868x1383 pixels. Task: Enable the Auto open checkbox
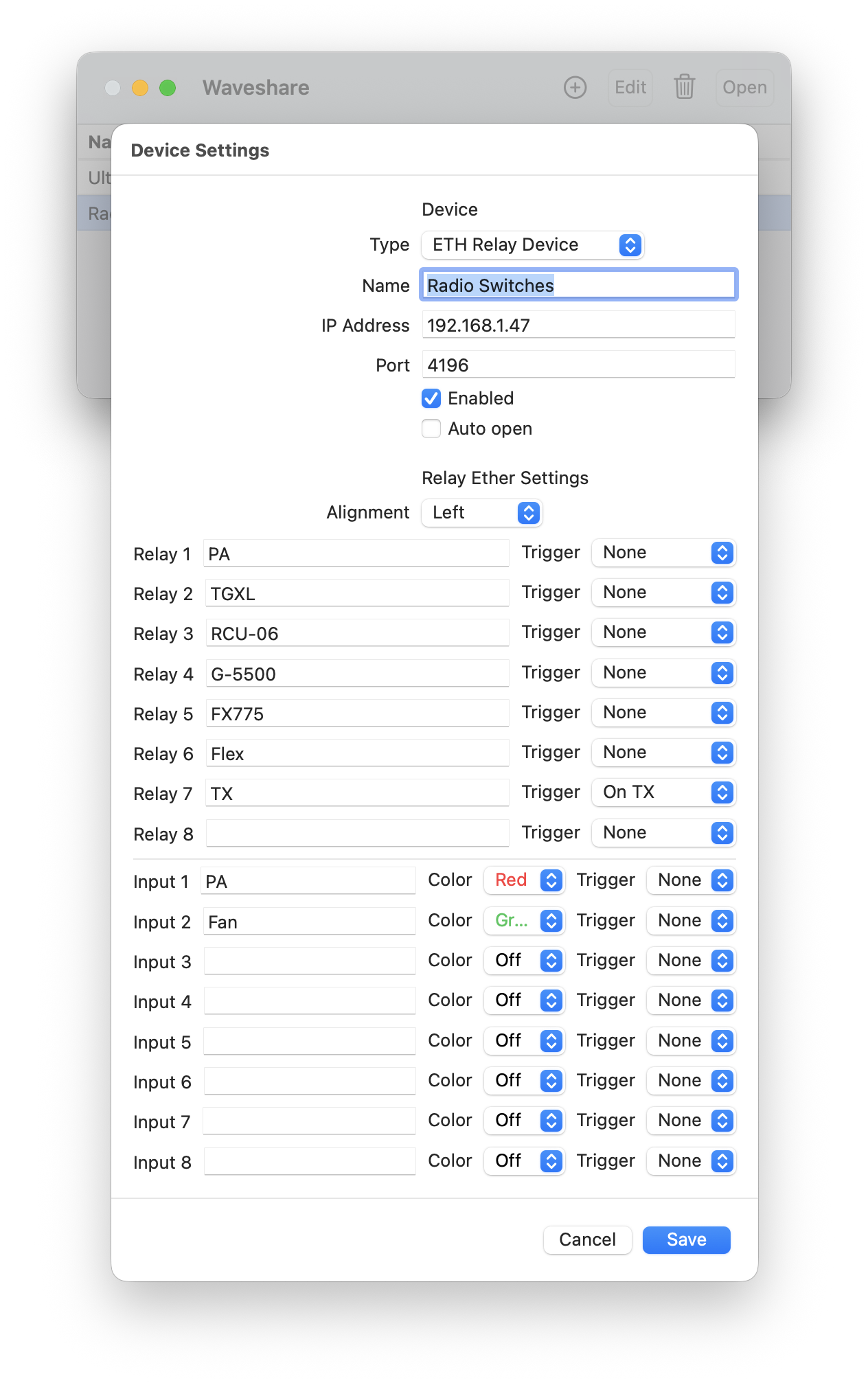point(431,428)
